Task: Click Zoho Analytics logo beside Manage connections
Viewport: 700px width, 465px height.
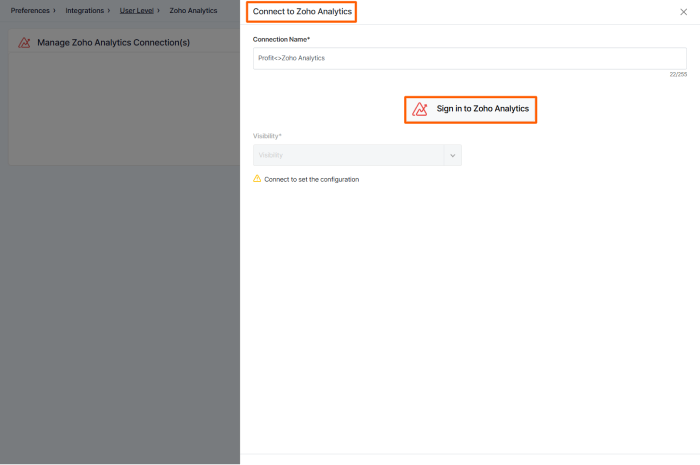Action: pos(24,42)
